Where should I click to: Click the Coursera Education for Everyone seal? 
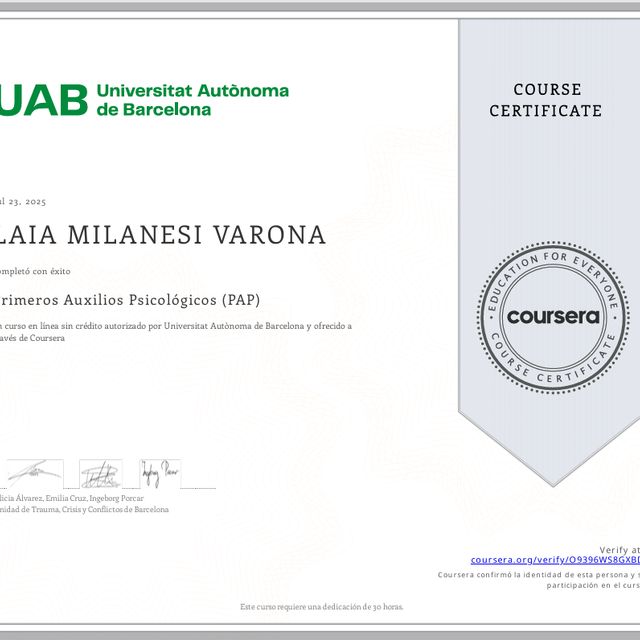tap(553, 317)
